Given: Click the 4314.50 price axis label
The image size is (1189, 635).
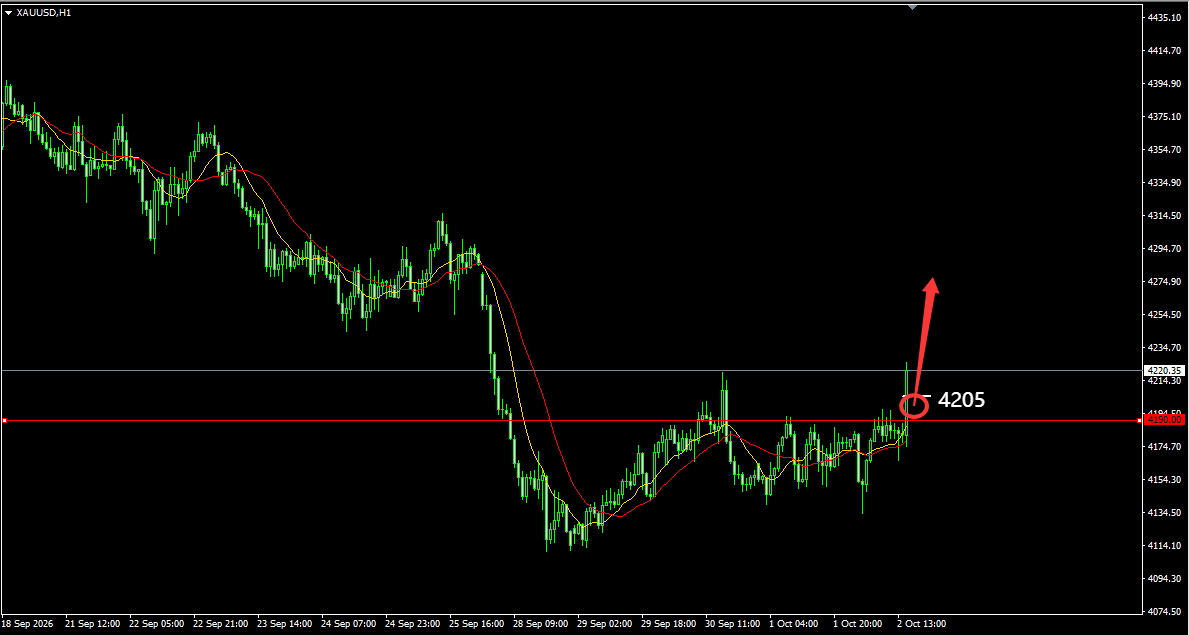Looking at the screenshot, I should point(1165,215).
